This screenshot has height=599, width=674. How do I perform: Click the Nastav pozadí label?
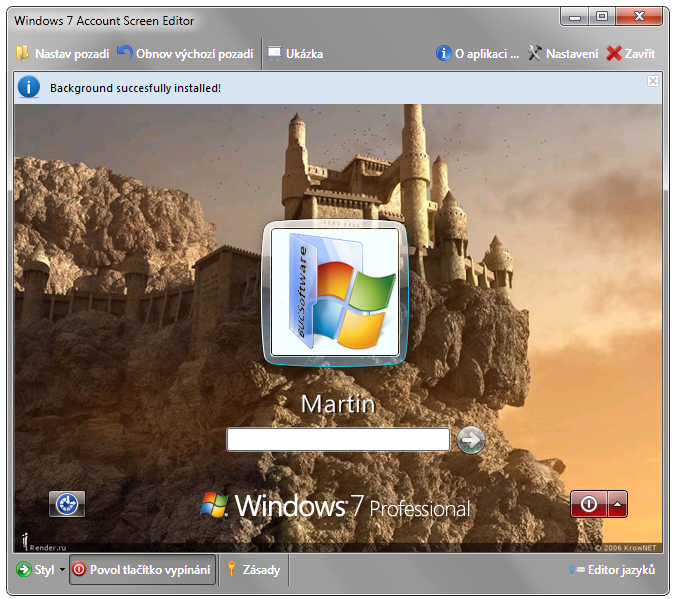[72, 54]
